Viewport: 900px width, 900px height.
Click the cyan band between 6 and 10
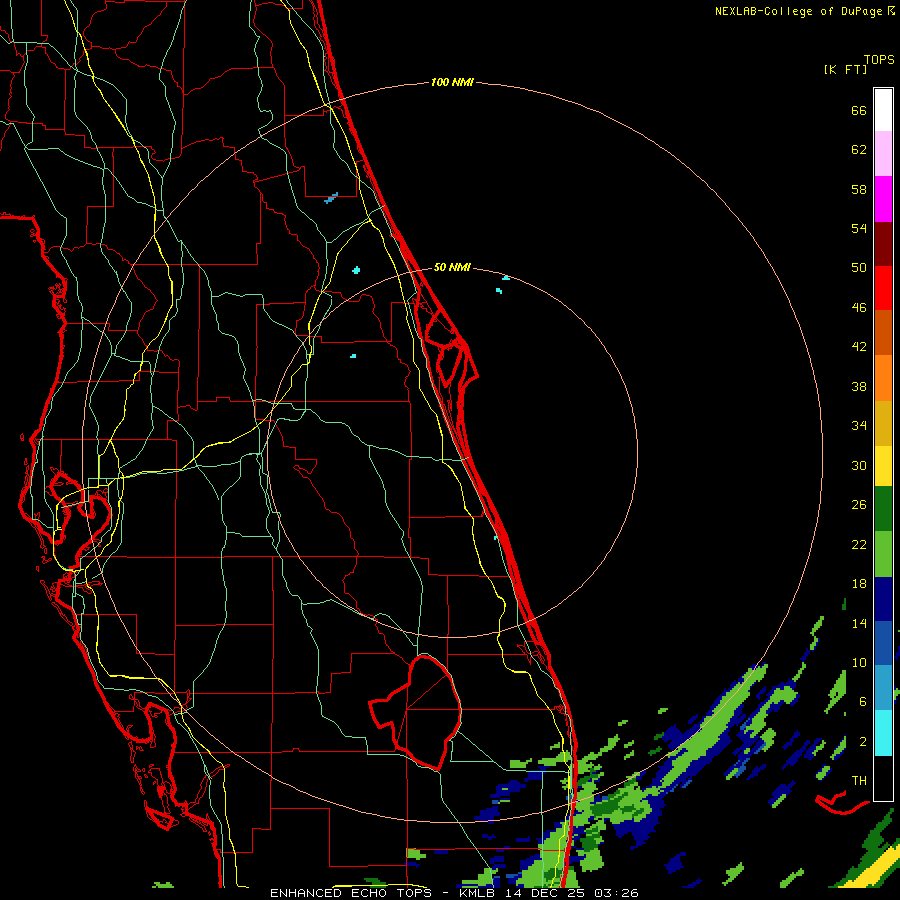tap(883, 733)
